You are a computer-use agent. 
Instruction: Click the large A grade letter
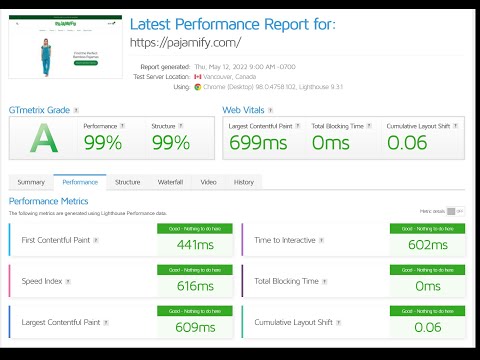click(x=44, y=138)
